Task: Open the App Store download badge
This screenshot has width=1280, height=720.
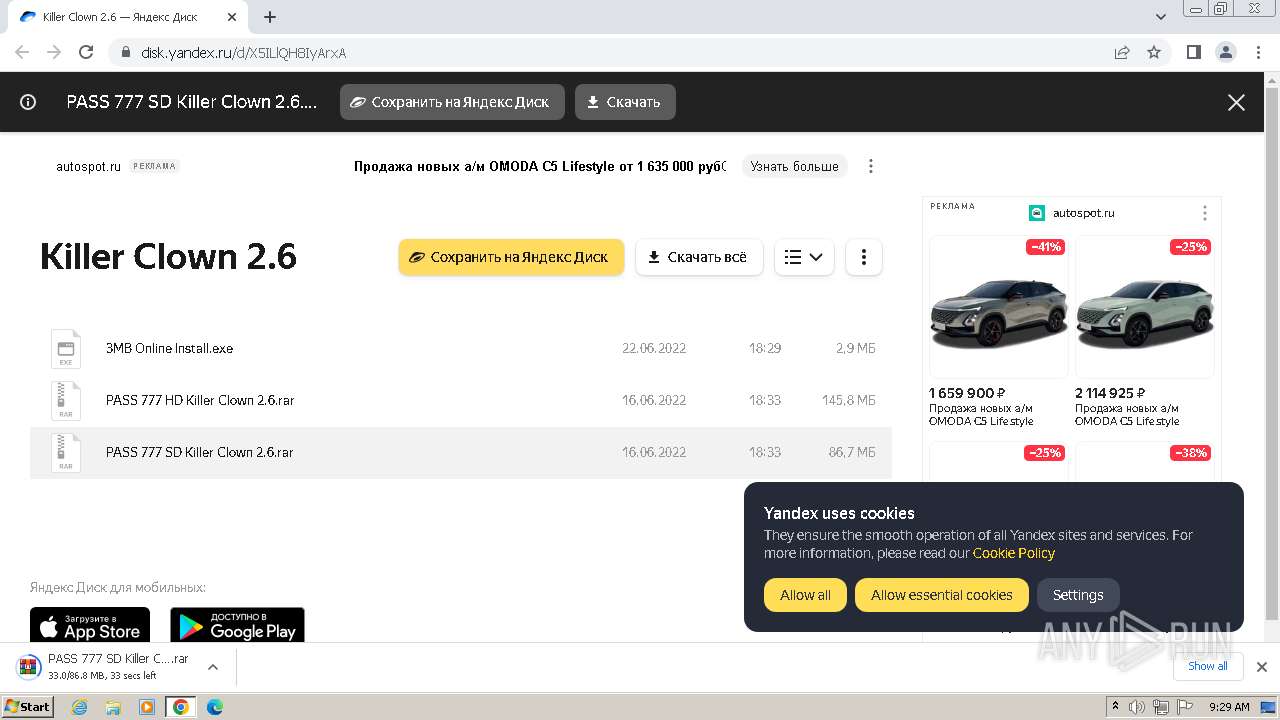Action: pos(90,625)
